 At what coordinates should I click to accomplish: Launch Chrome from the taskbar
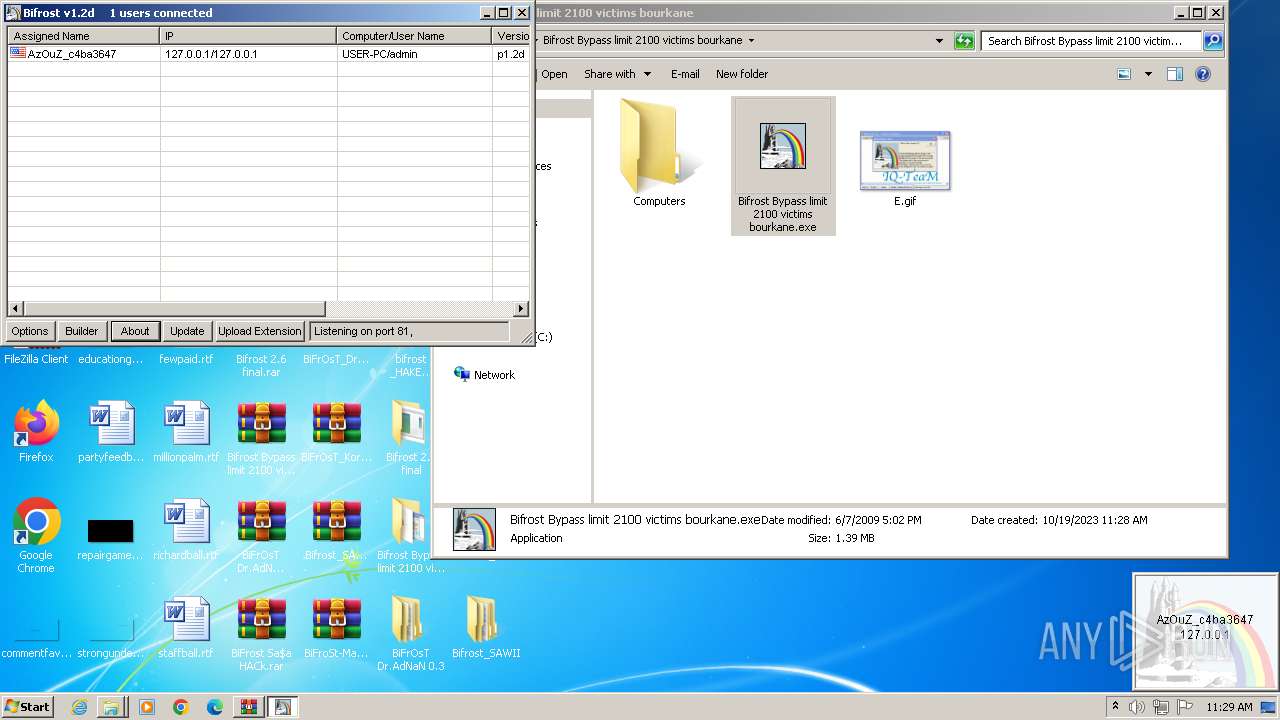(x=181, y=707)
